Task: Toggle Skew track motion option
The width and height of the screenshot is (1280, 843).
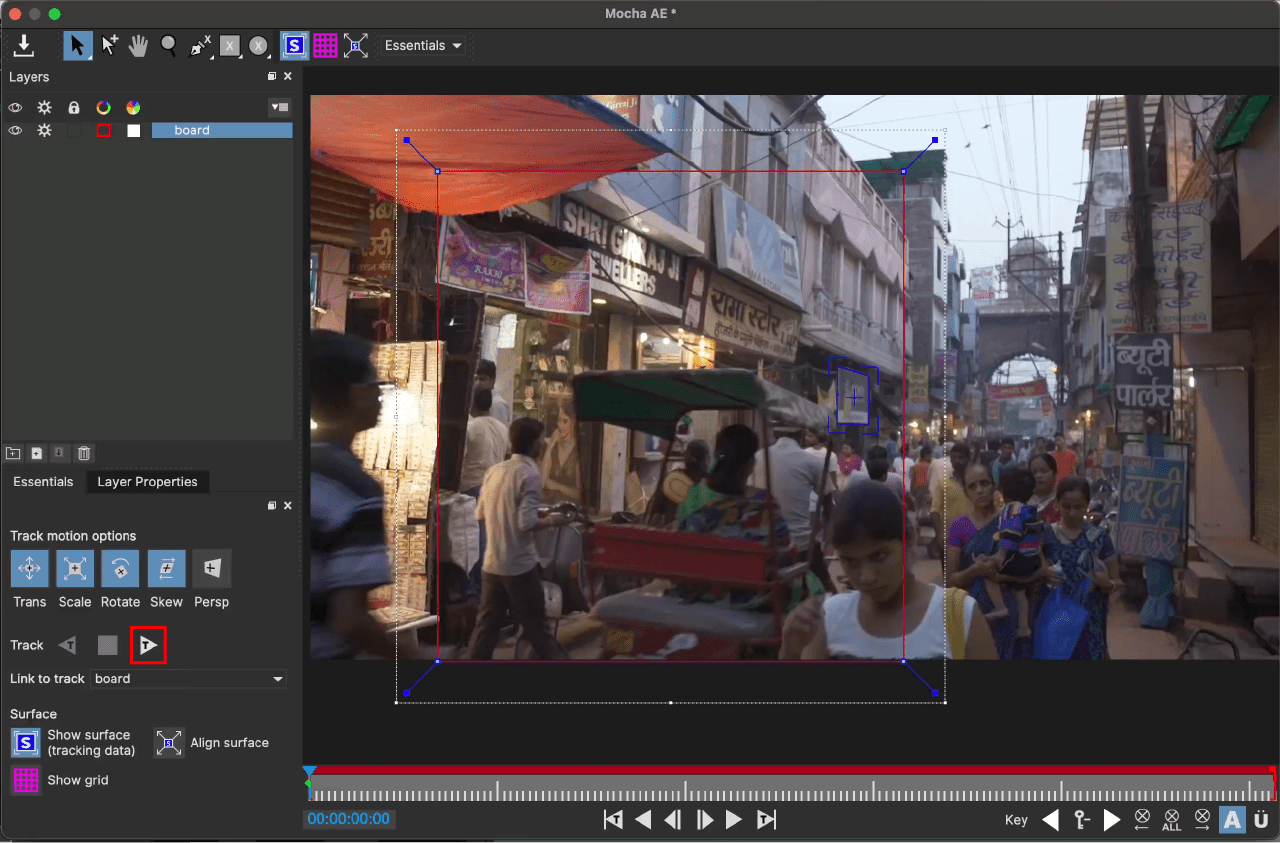Action: [166, 568]
